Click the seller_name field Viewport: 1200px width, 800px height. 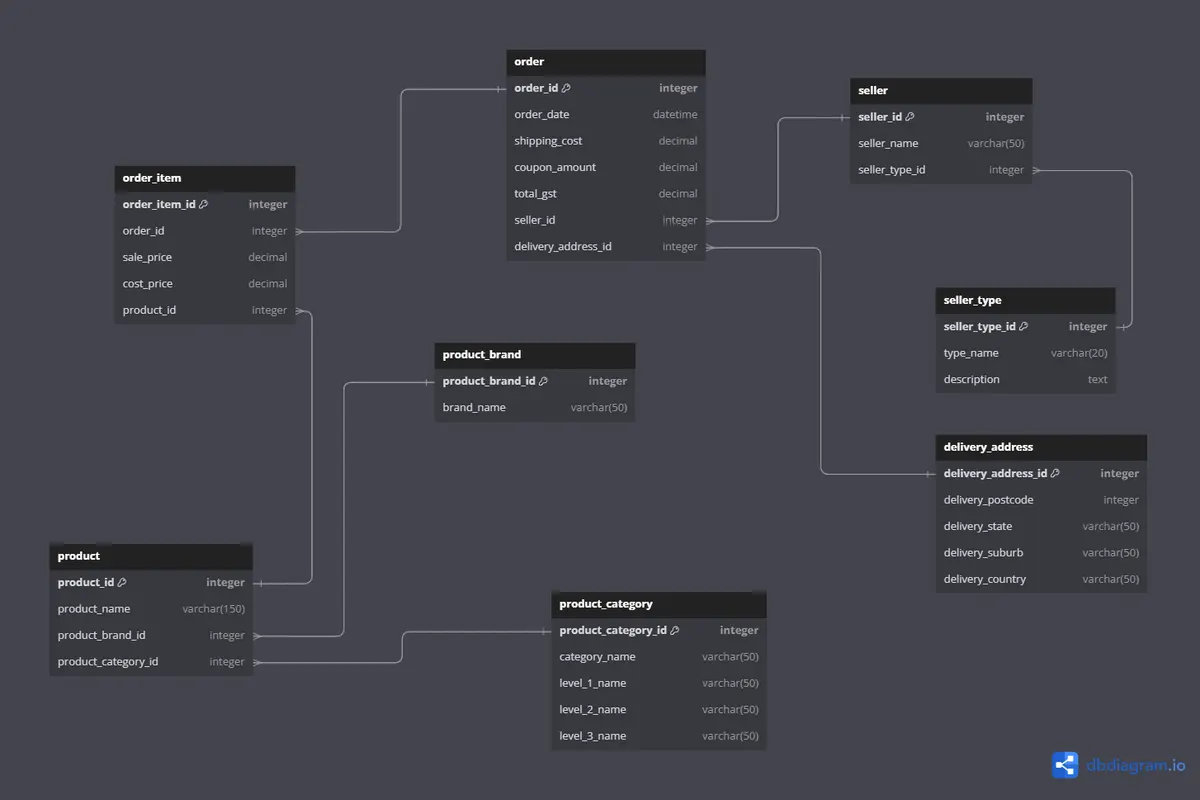tap(941, 144)
